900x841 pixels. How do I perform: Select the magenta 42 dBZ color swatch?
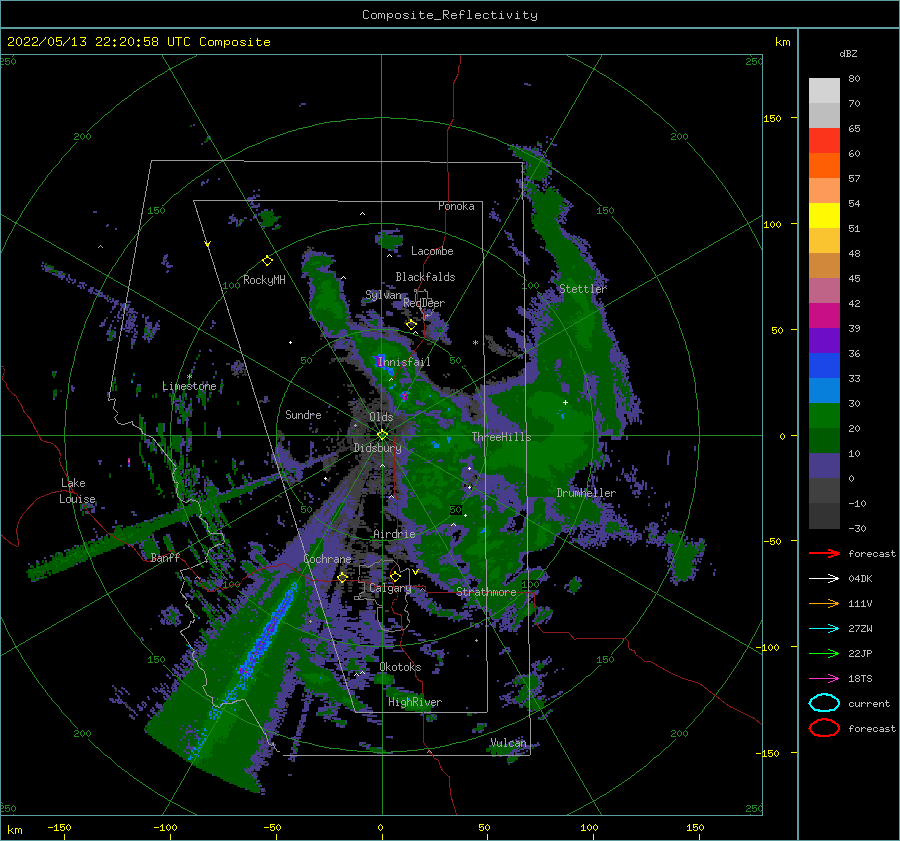click(x=824, y=316)
